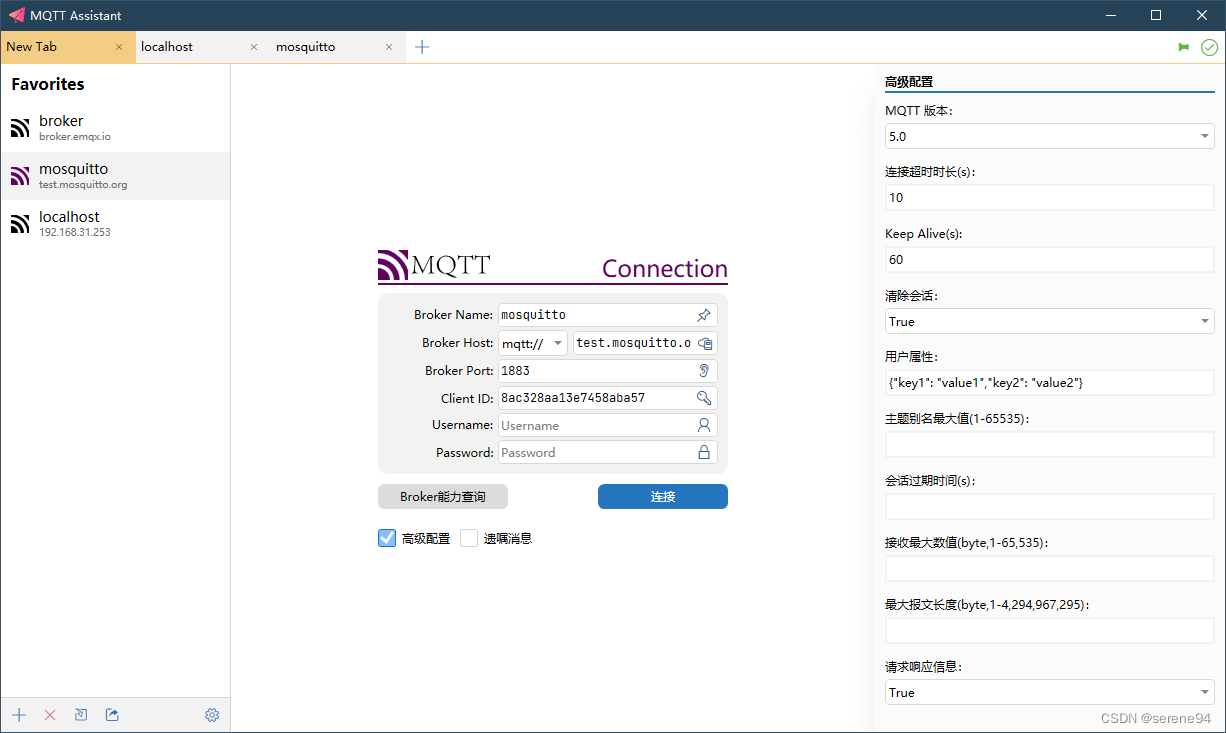Click the 最大报文长度 input field
This screenshot has width=1226, height=733.
pos(1050,631)
